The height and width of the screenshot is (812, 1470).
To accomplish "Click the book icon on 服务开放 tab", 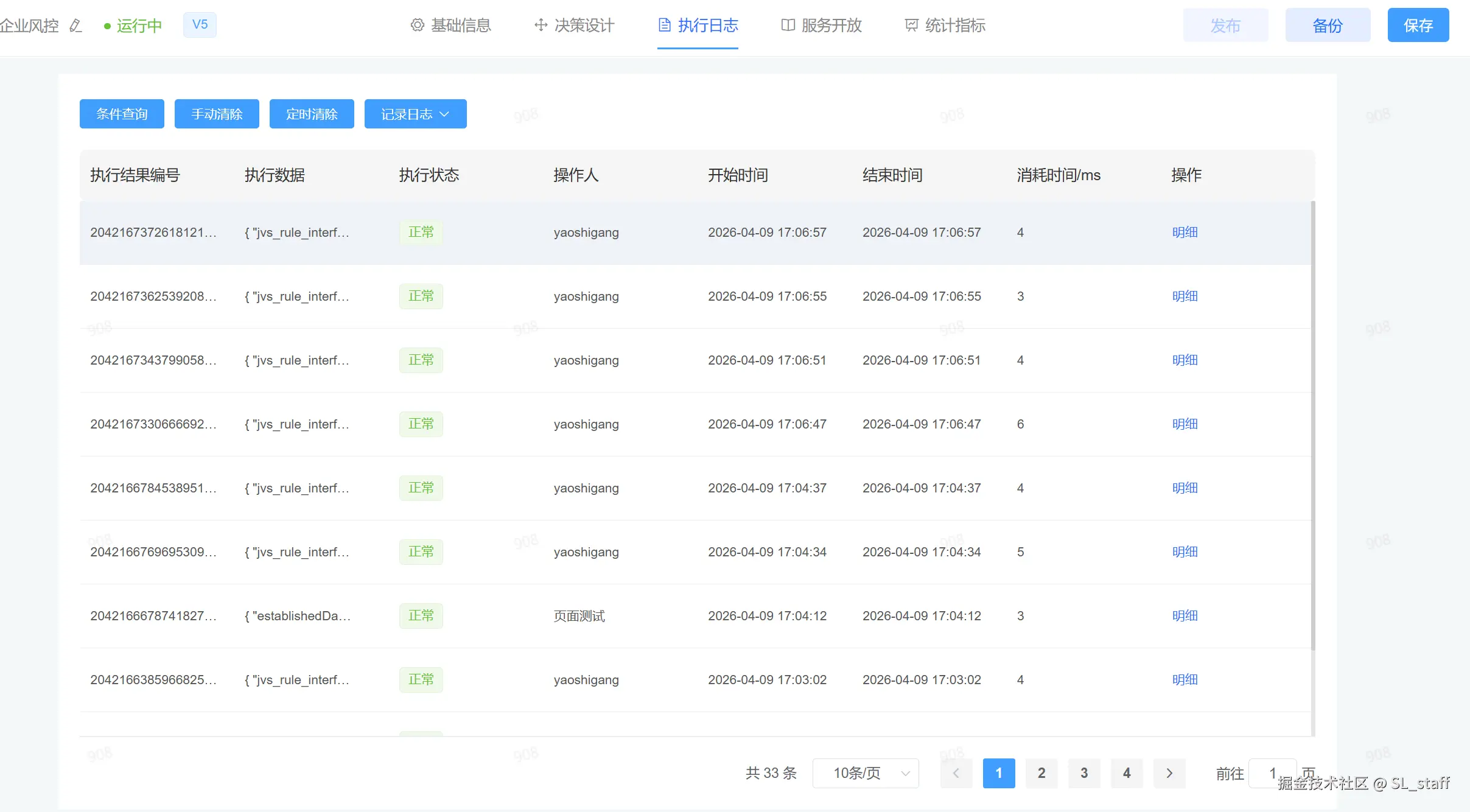I will tap(788, 25).
